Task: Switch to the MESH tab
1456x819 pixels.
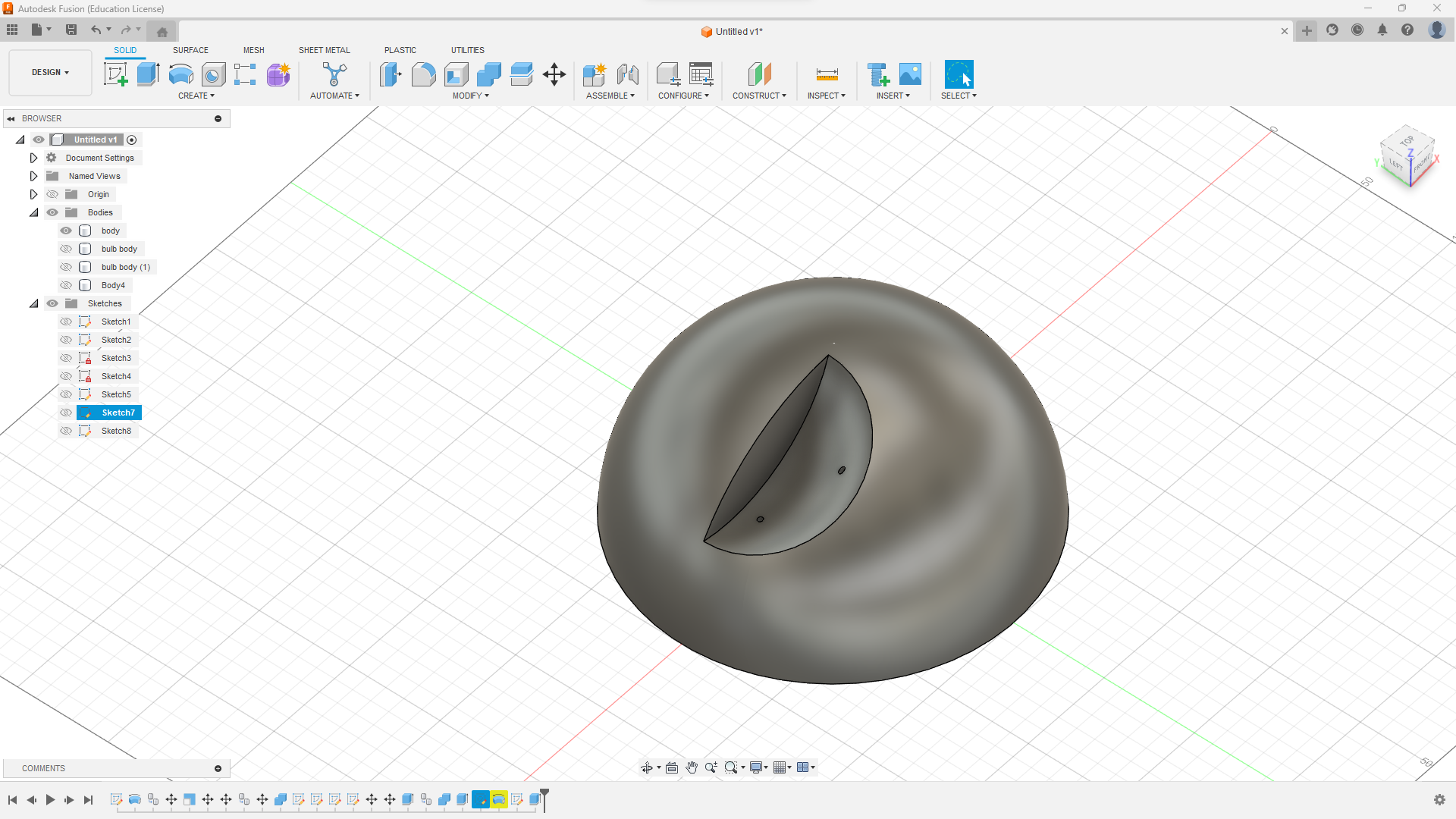Action: point(254,50)
